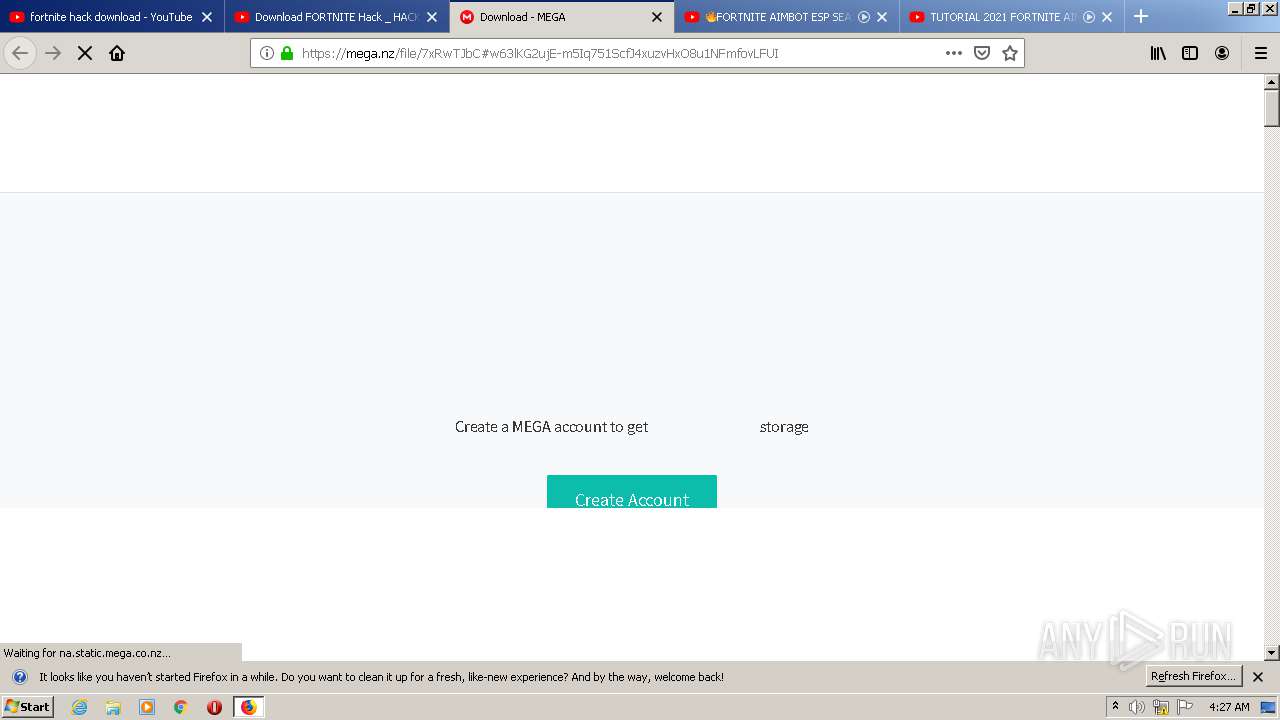Restore down the browser window
The width and height of the screenshot is (1280, 720).
pos(1250,8)
